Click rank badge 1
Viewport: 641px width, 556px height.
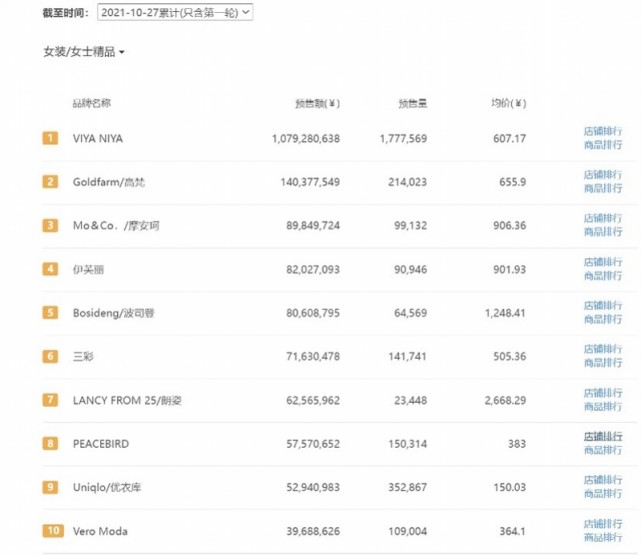[x=50, y=138]
